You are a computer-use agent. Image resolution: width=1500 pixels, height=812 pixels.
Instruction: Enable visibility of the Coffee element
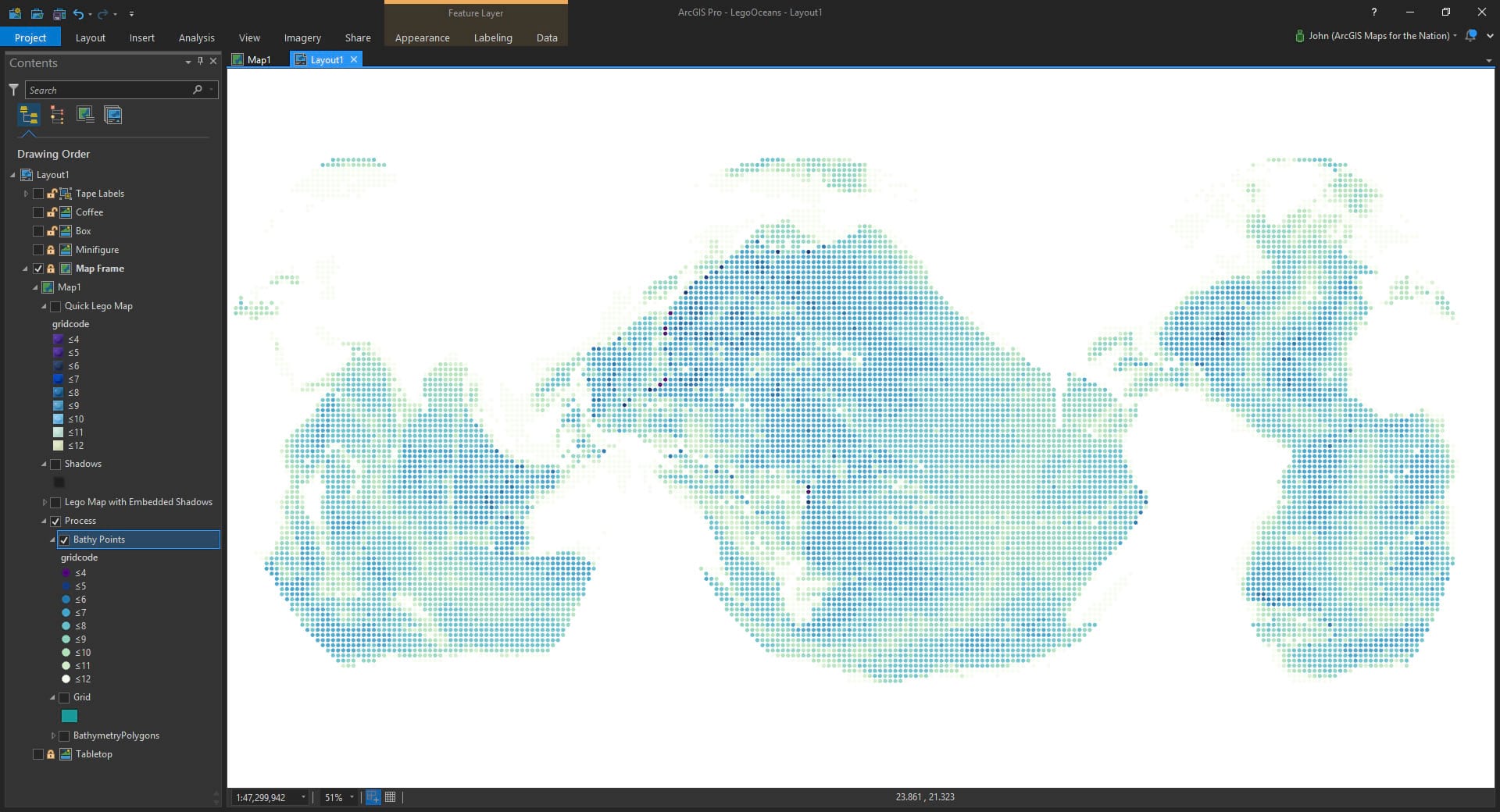(38, 212)
